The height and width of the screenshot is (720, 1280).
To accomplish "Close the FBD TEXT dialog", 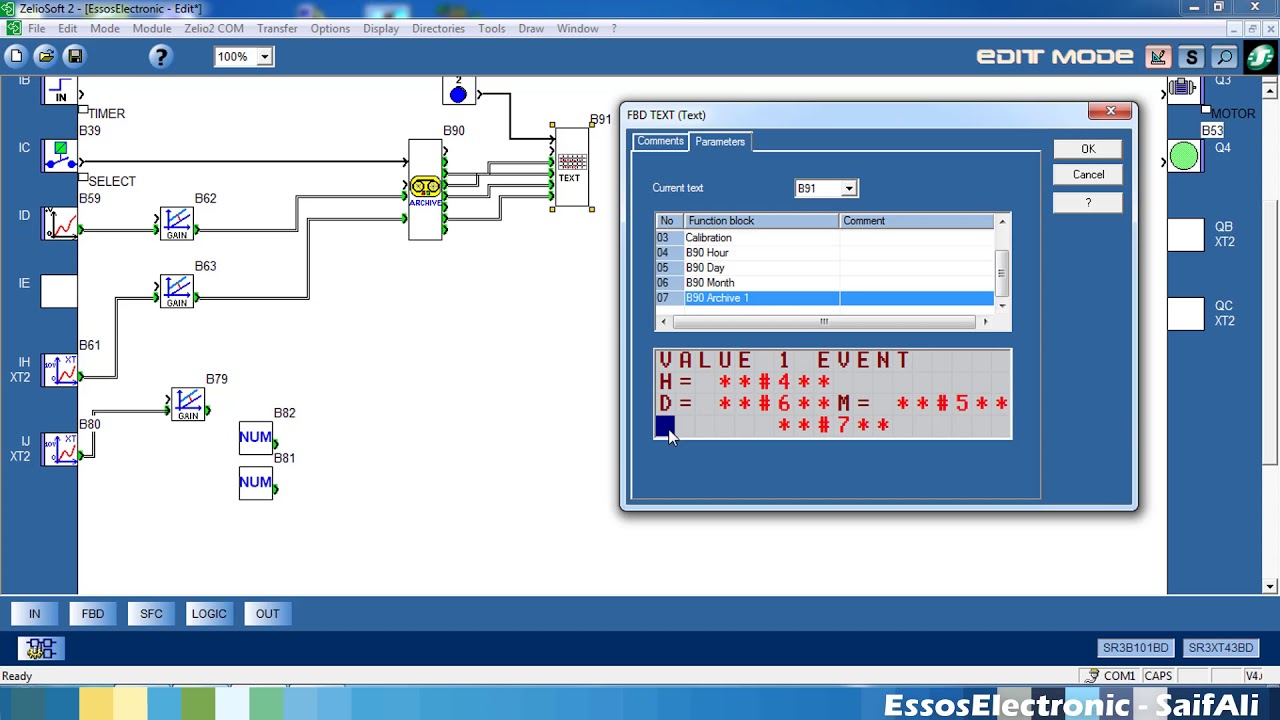I will (1110, 111).
